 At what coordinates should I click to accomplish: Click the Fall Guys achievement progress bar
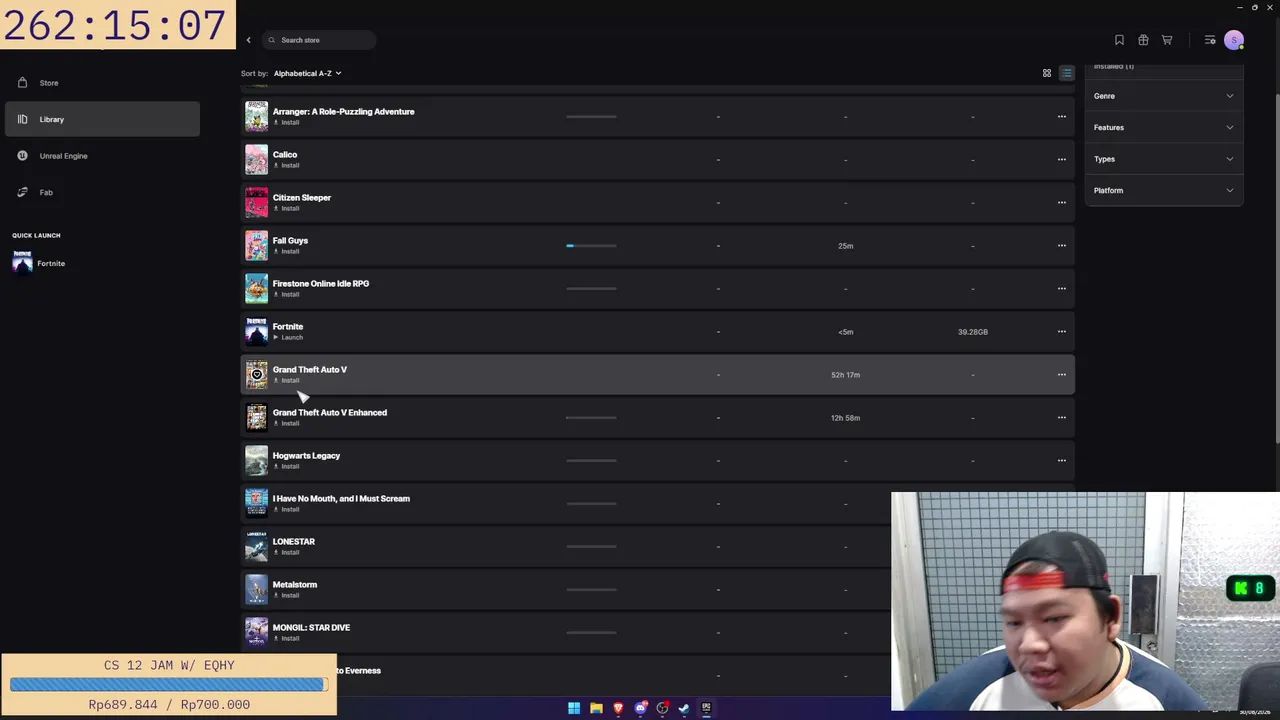(x=591, y=245)
